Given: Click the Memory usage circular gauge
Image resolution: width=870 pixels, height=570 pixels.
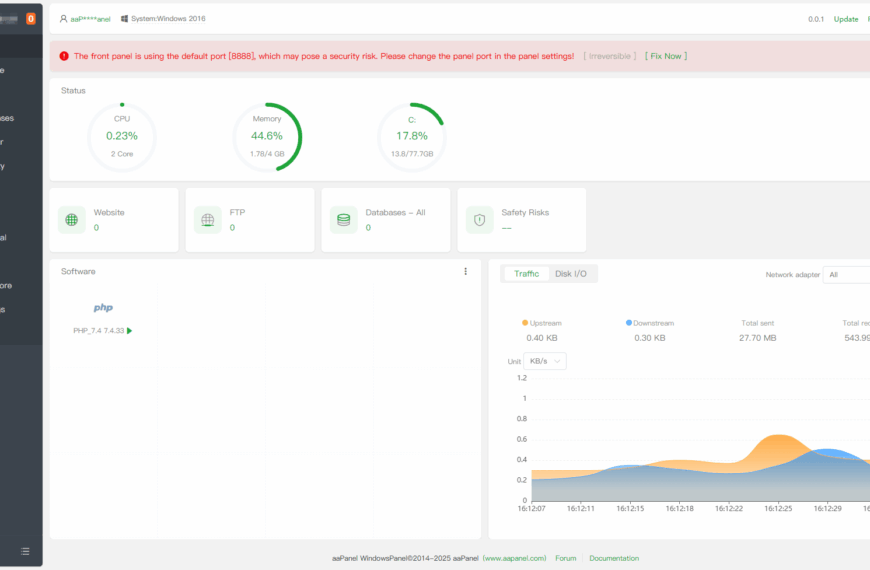Looking at the screenshot, I should [267, 136].
